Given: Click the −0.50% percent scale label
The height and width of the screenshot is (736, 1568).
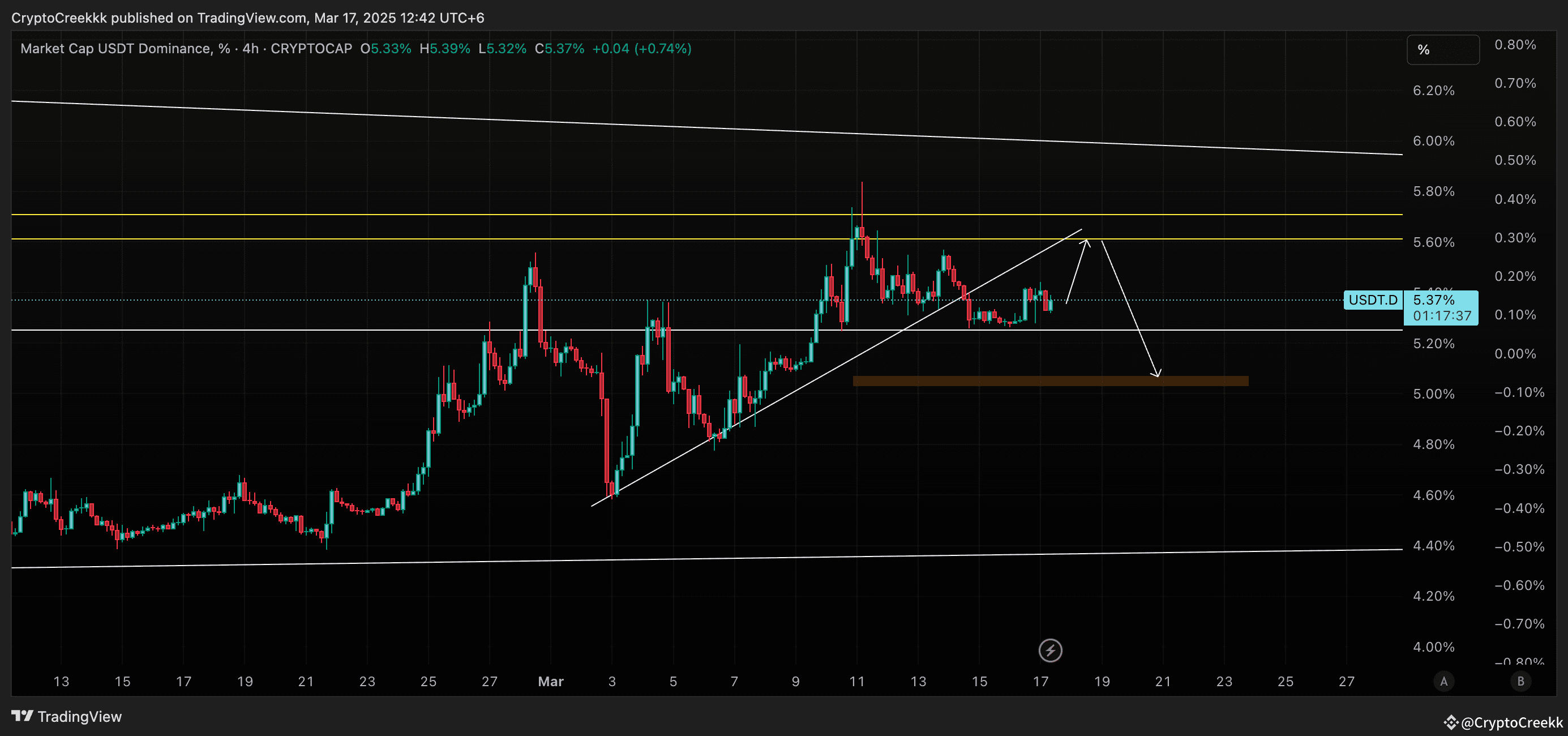Looking at the screenshot, I should (1519, 547).
